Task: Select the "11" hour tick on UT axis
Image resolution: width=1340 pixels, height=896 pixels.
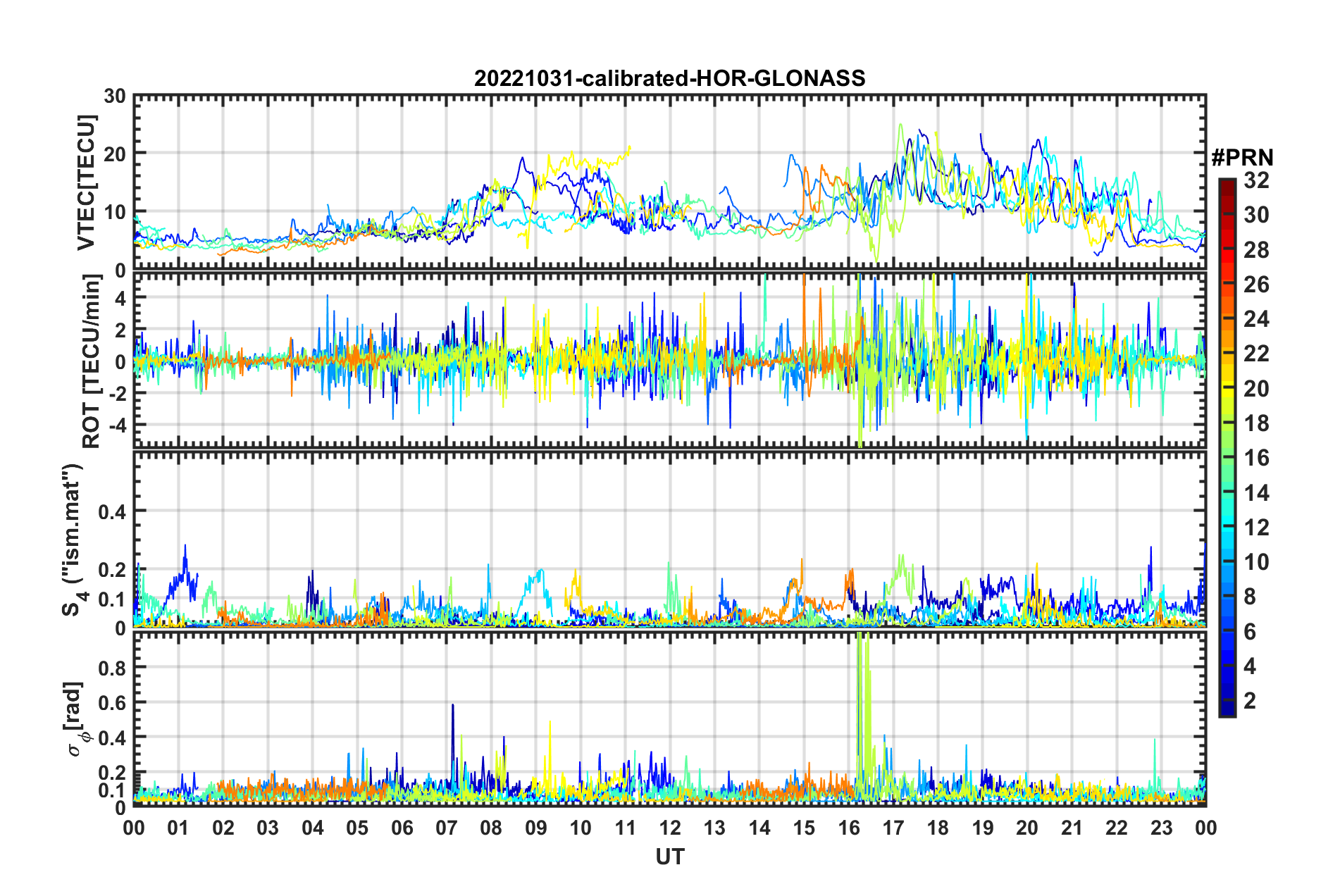Action: pyautogui.click(x=625, y=828)
